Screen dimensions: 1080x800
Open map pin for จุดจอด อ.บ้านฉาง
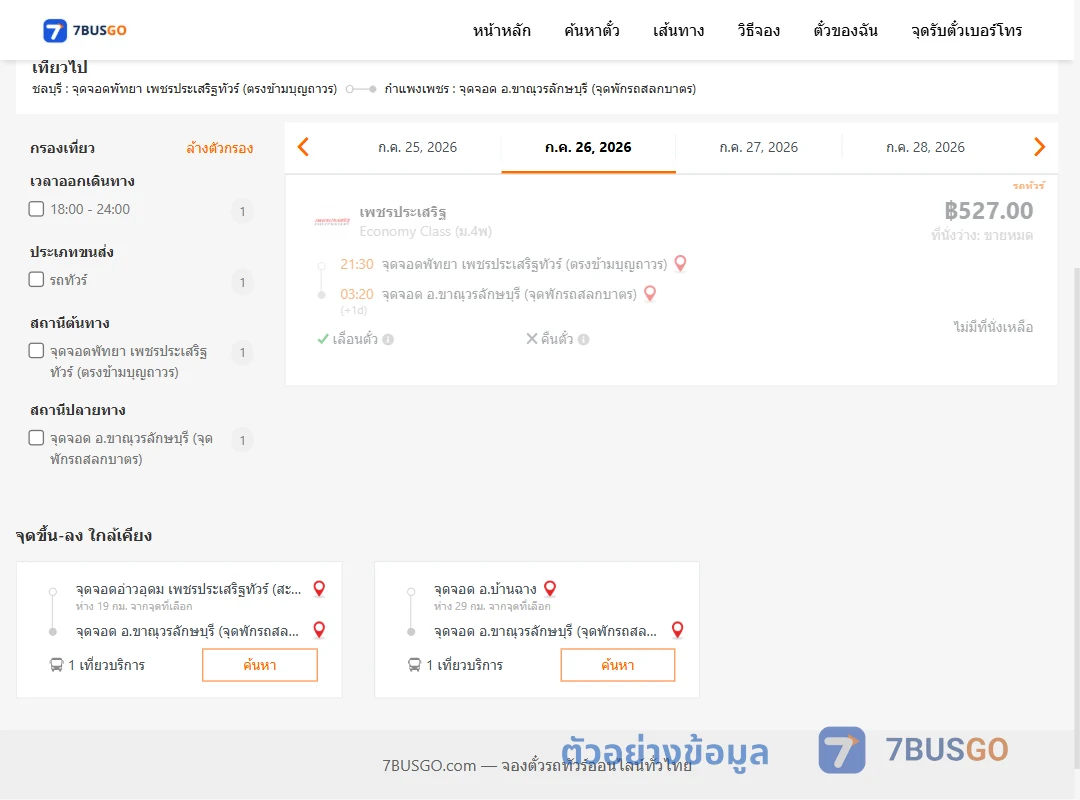550,588
